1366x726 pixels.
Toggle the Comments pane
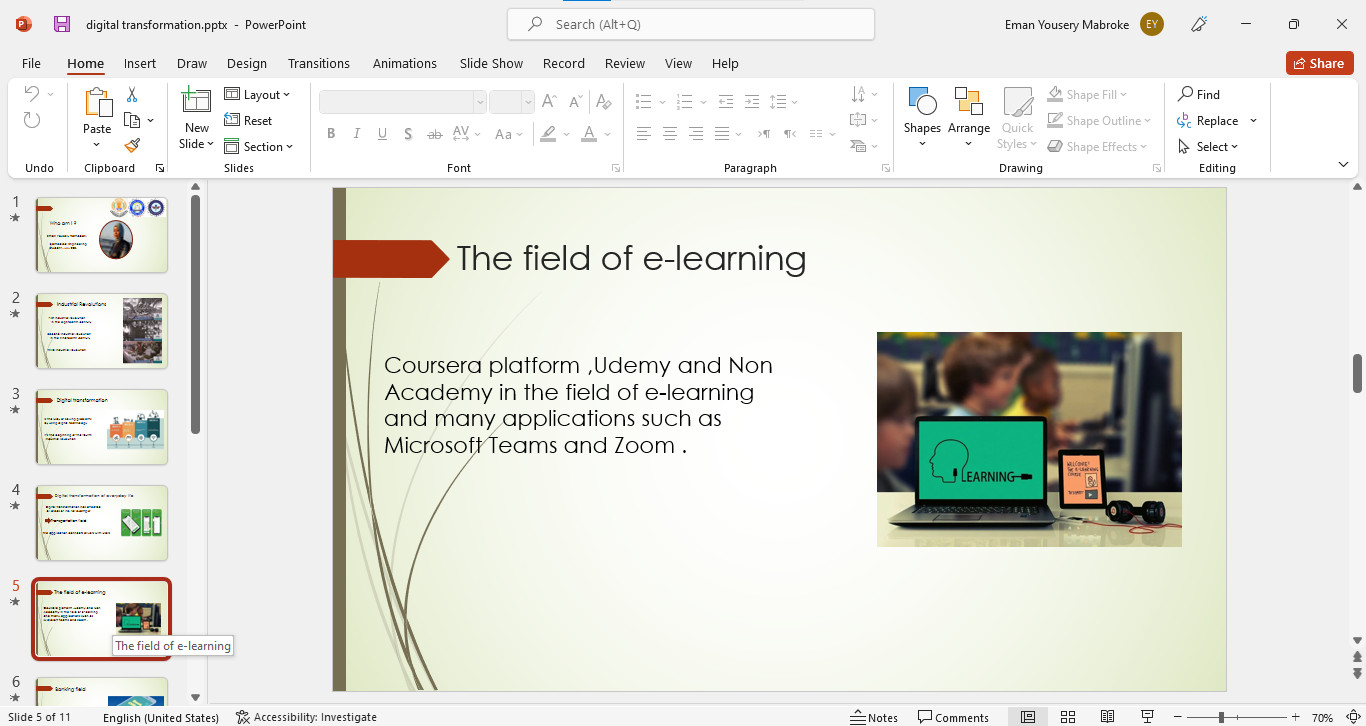click(953, 716)
